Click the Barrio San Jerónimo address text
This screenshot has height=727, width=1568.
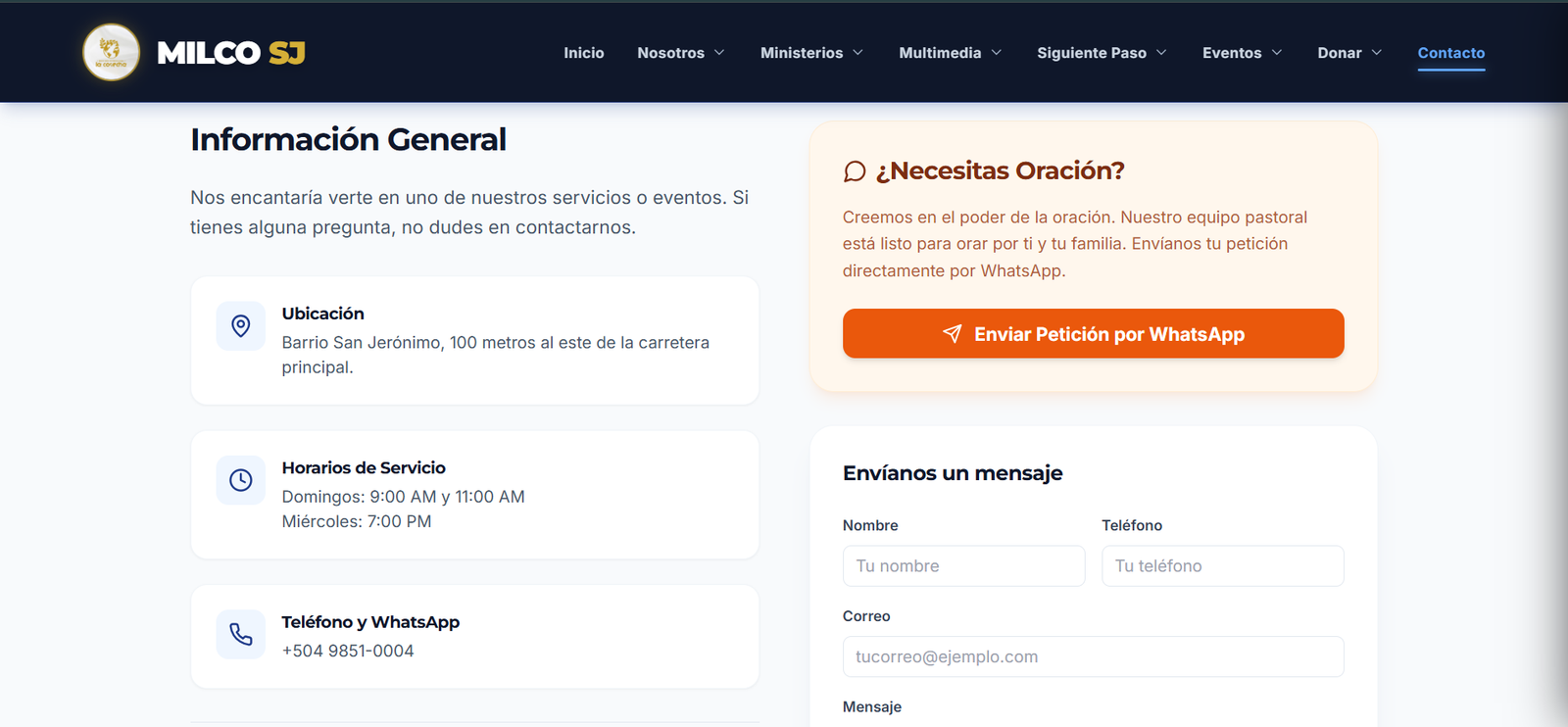[x=496, y=355]
